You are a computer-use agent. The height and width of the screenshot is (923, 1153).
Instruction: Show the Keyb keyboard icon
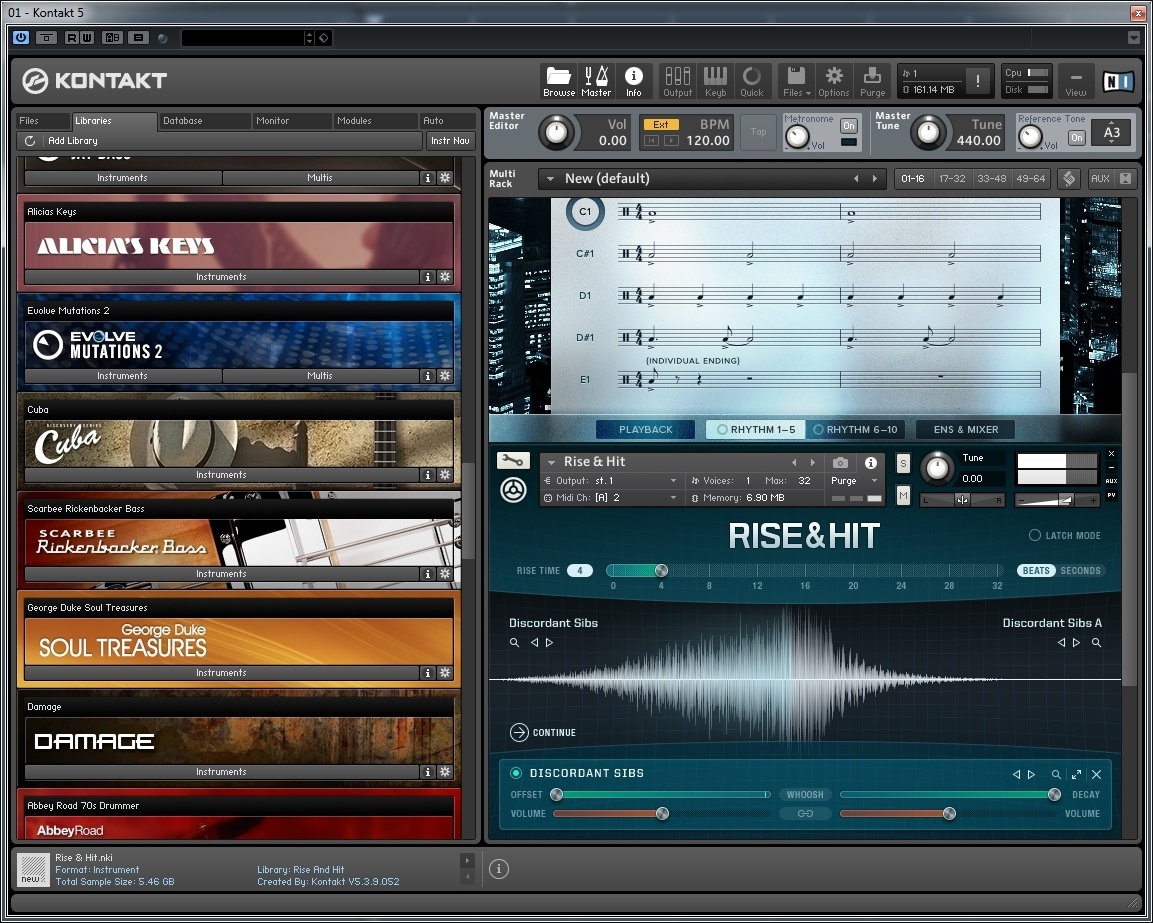715,81
